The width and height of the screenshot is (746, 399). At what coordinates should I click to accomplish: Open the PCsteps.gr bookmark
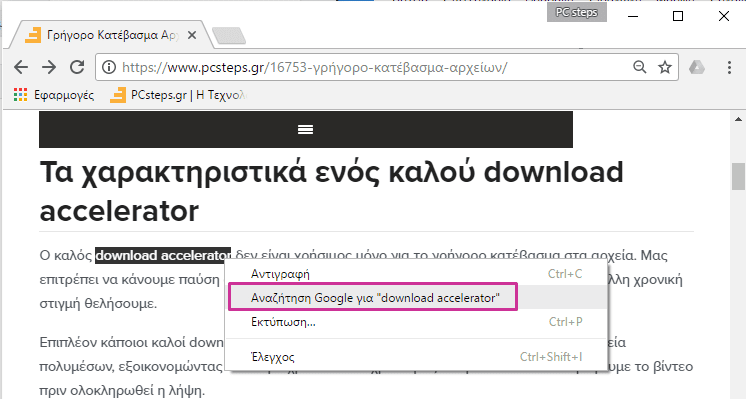(x=177, y=95)
